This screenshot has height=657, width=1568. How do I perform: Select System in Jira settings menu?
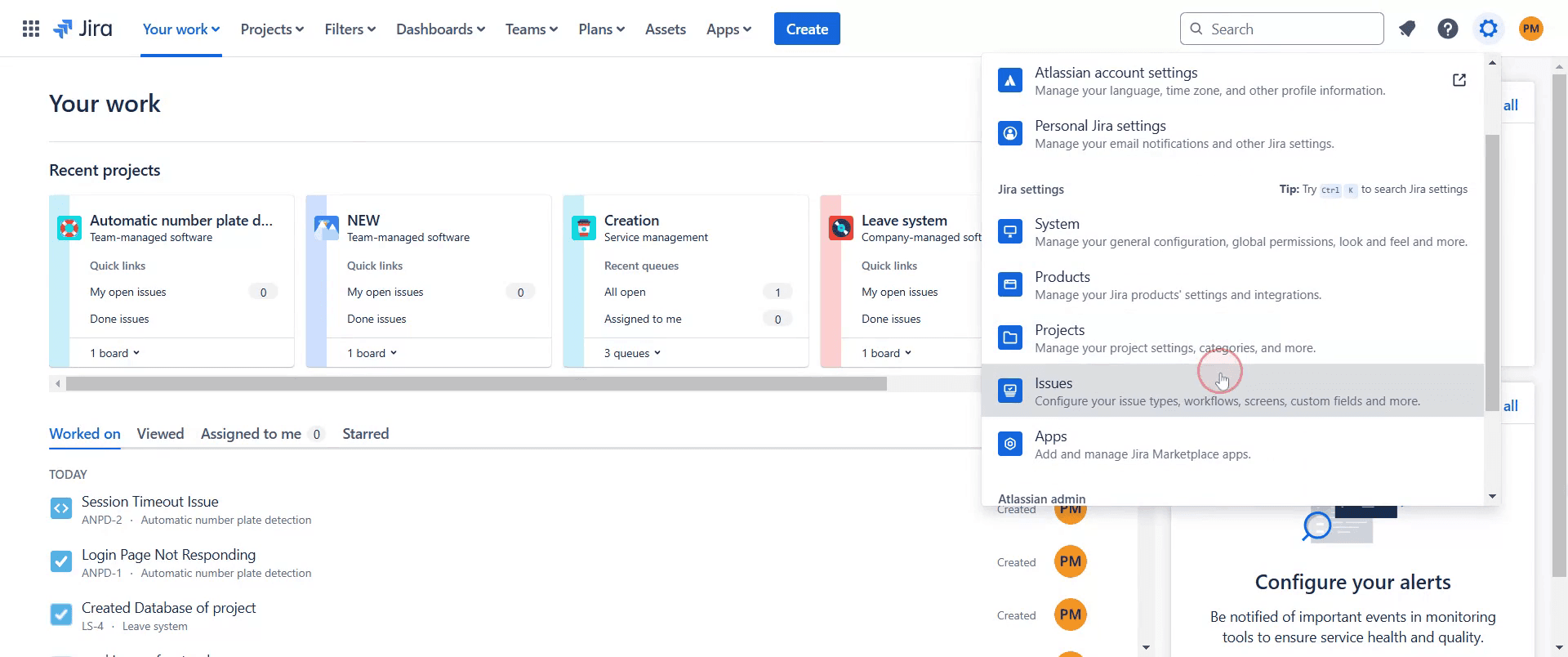1232,231
